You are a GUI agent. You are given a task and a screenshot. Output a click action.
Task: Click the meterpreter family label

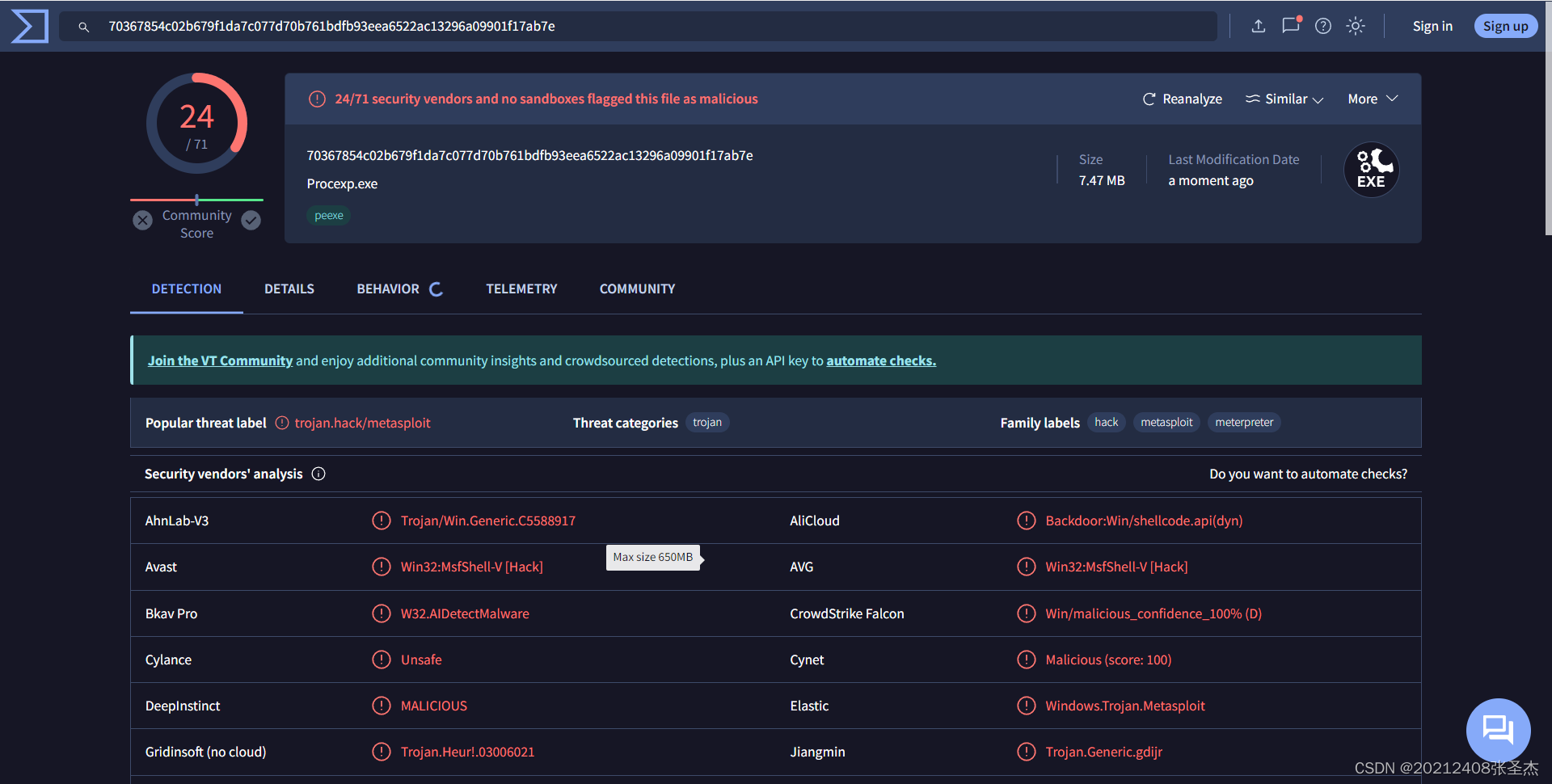tap(1244, 422)
